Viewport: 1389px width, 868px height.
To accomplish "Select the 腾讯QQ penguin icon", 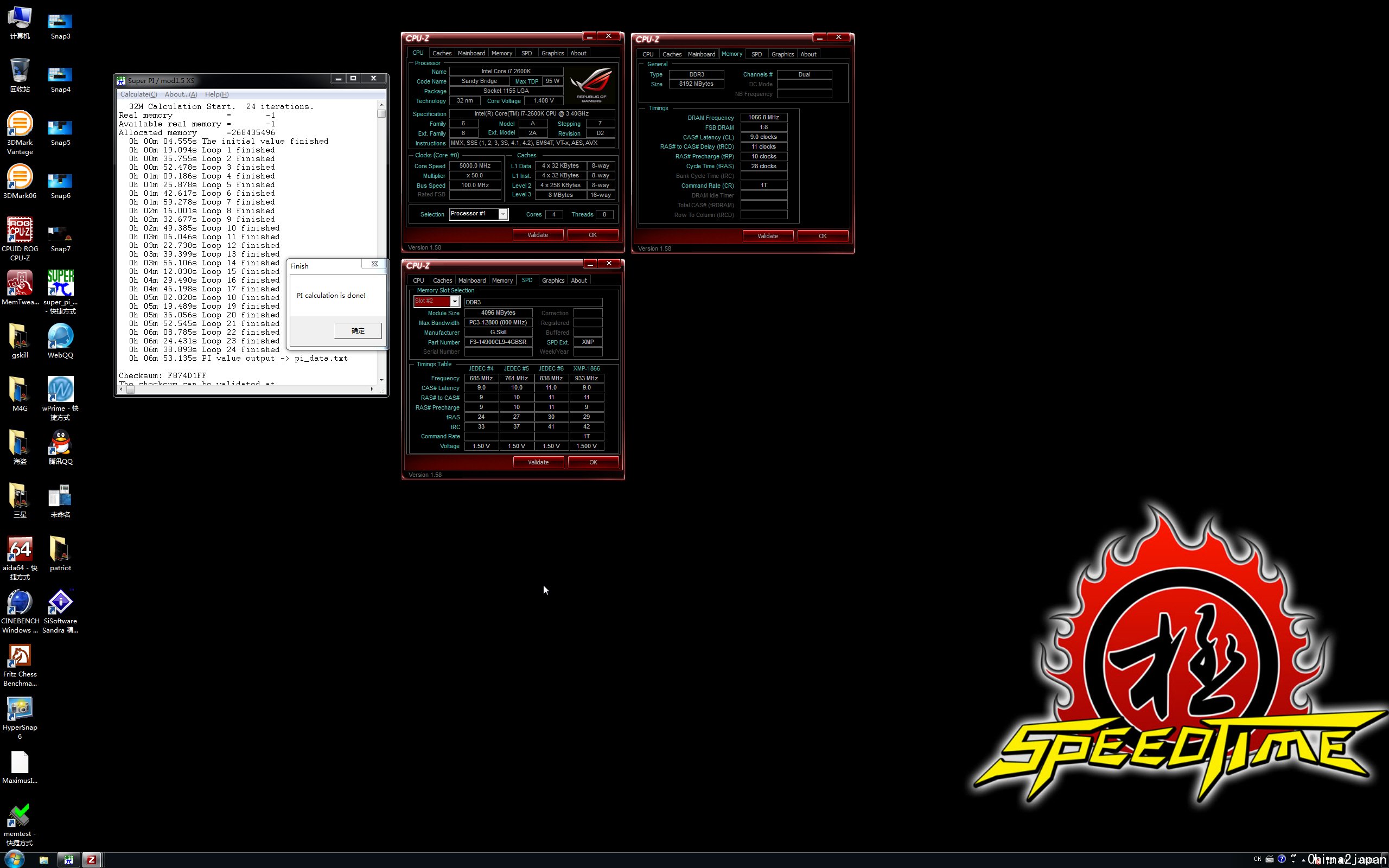I will (x=60, y=447).
